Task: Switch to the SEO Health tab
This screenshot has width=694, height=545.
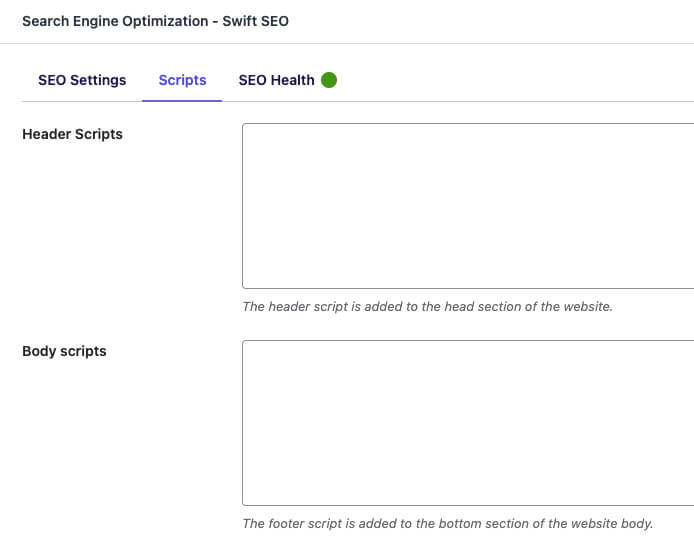Action: (288, 80)
